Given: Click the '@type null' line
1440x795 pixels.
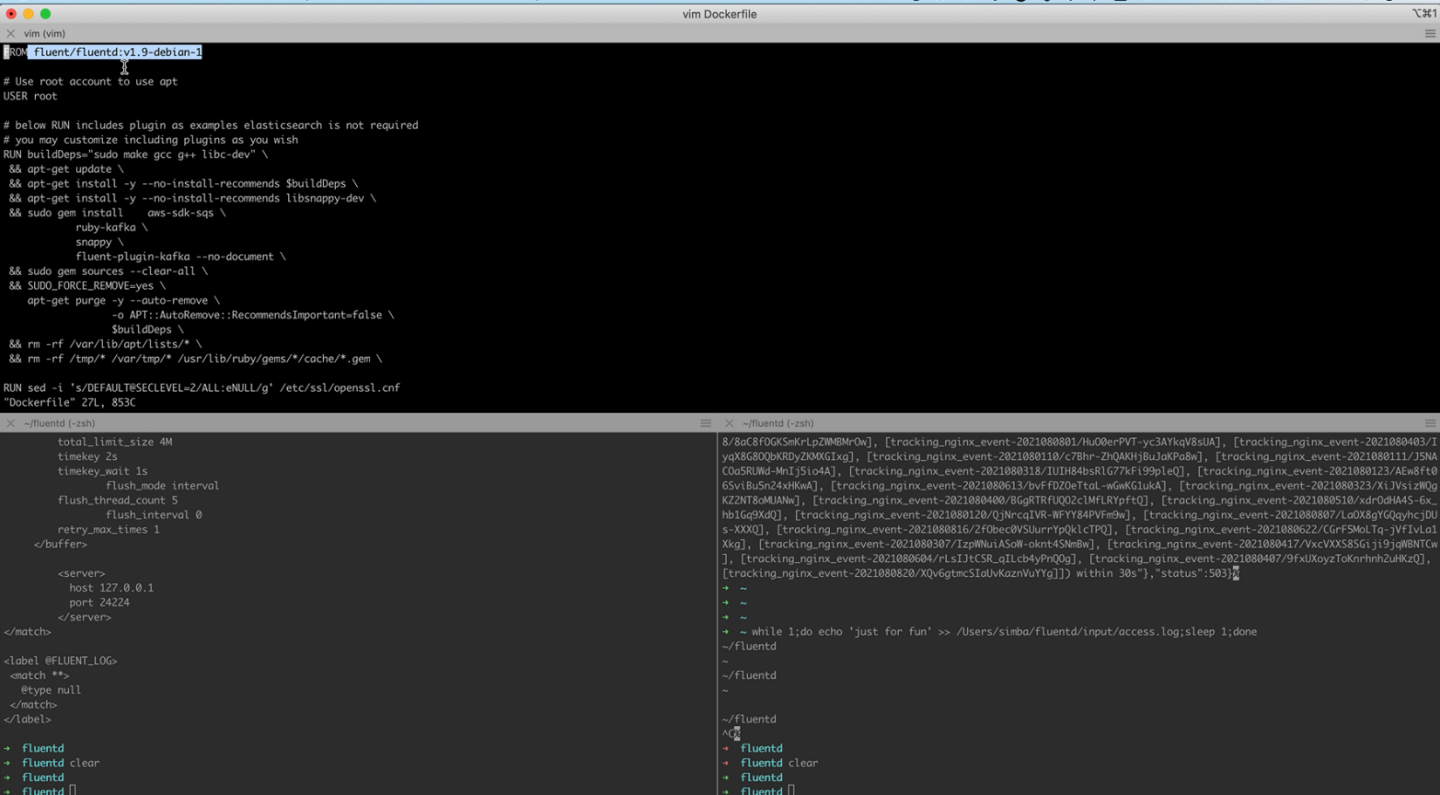Looking at the screenshot, I should 51,690.
